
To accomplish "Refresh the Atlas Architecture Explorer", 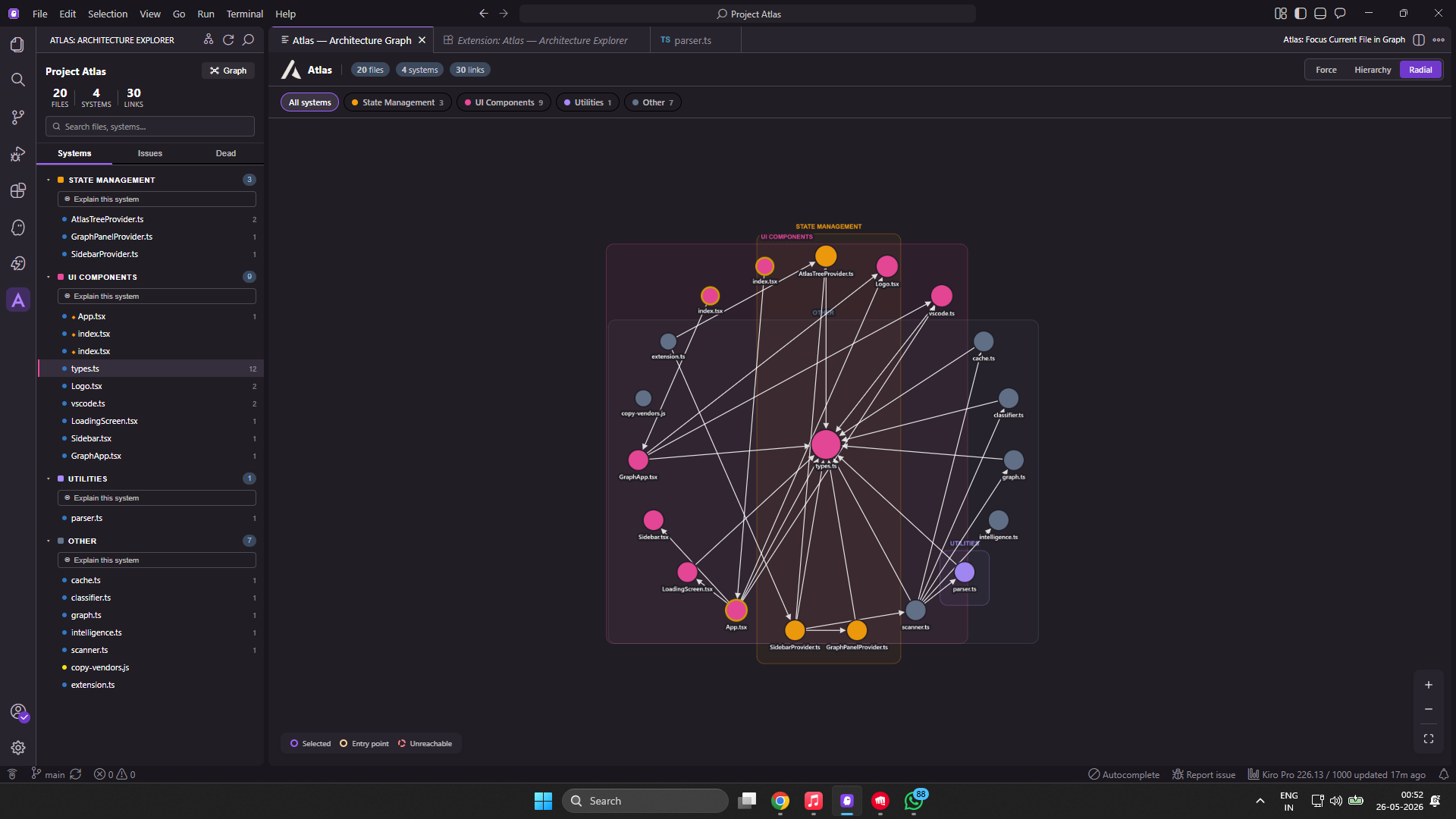I will (x=228, y=39).
